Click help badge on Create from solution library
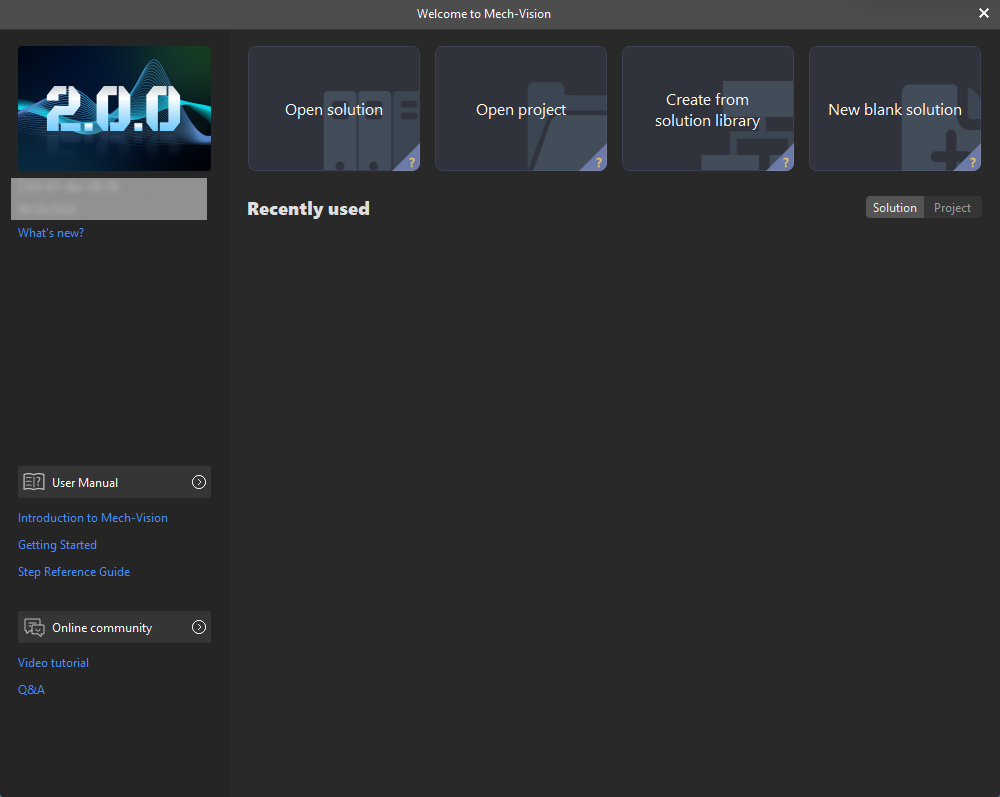 [x=785, y=162]
